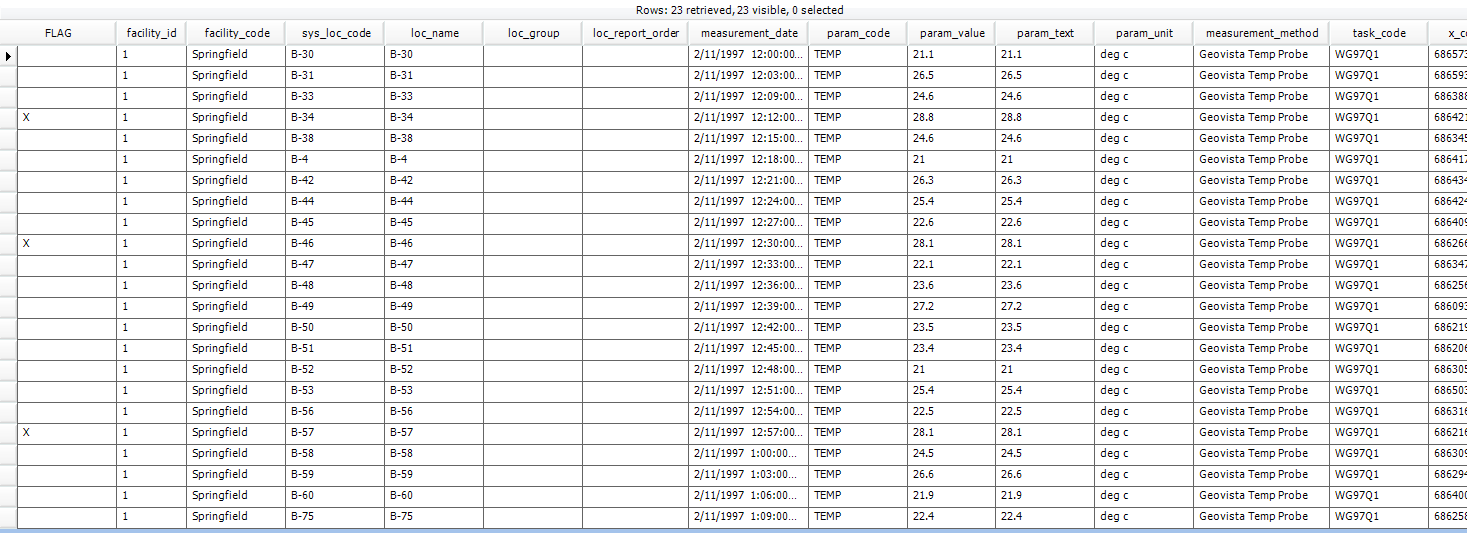Select the measurement_method column header
Image resolution: width=1467 pixels, height=533 pixels.
click(1260, 33)
